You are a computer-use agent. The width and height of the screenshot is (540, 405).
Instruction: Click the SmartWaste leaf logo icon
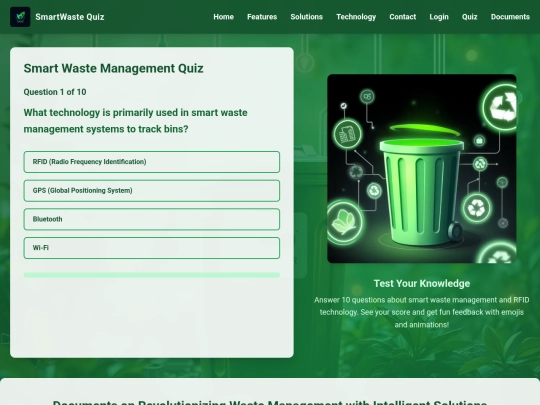[x=20, y=17]
